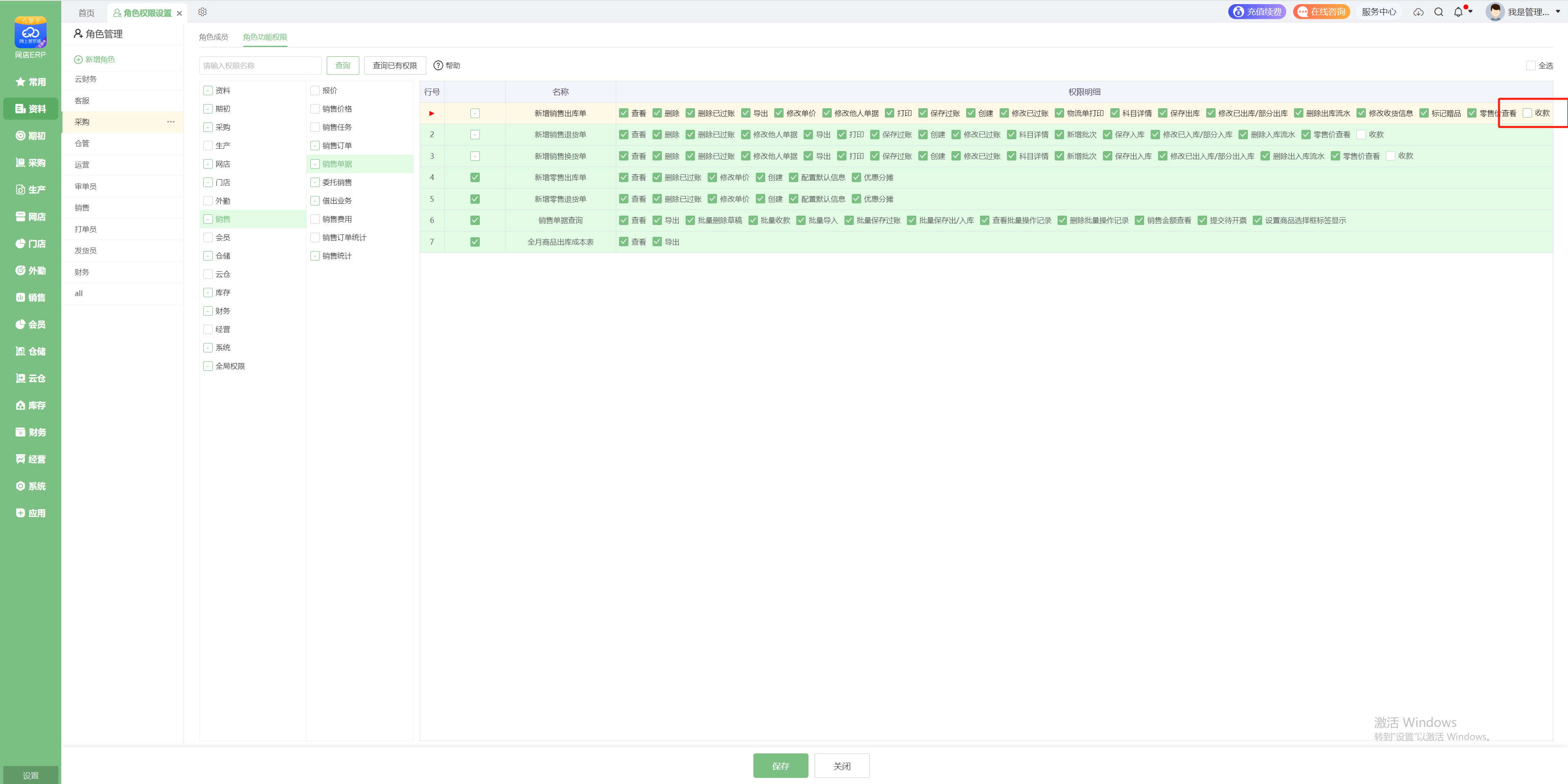The width and height of the screenshot is (1568, 784).
Task: Click the 新增角色 link
Action: click(x=94, y=59)
